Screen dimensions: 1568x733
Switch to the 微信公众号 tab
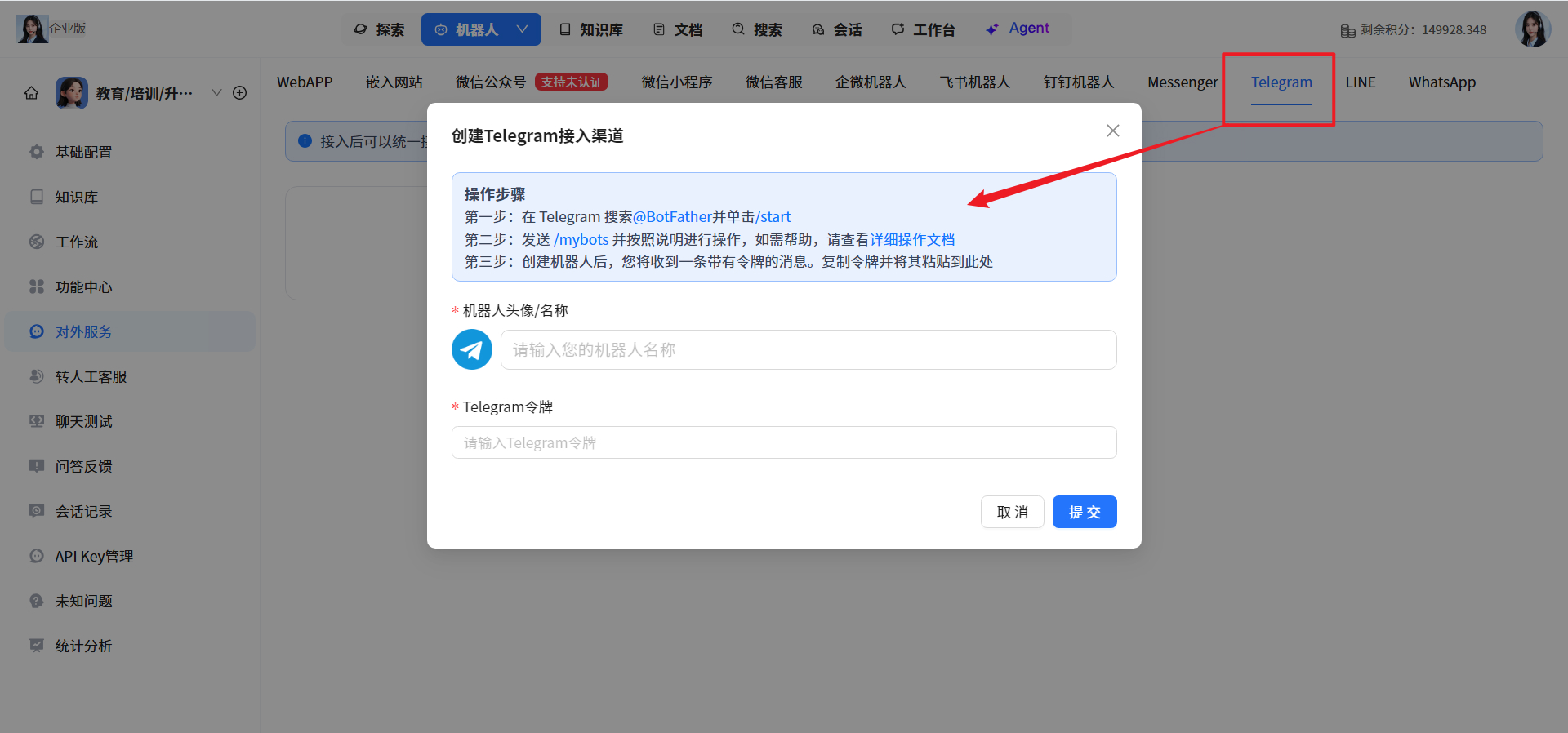click(x=491, y=82)
